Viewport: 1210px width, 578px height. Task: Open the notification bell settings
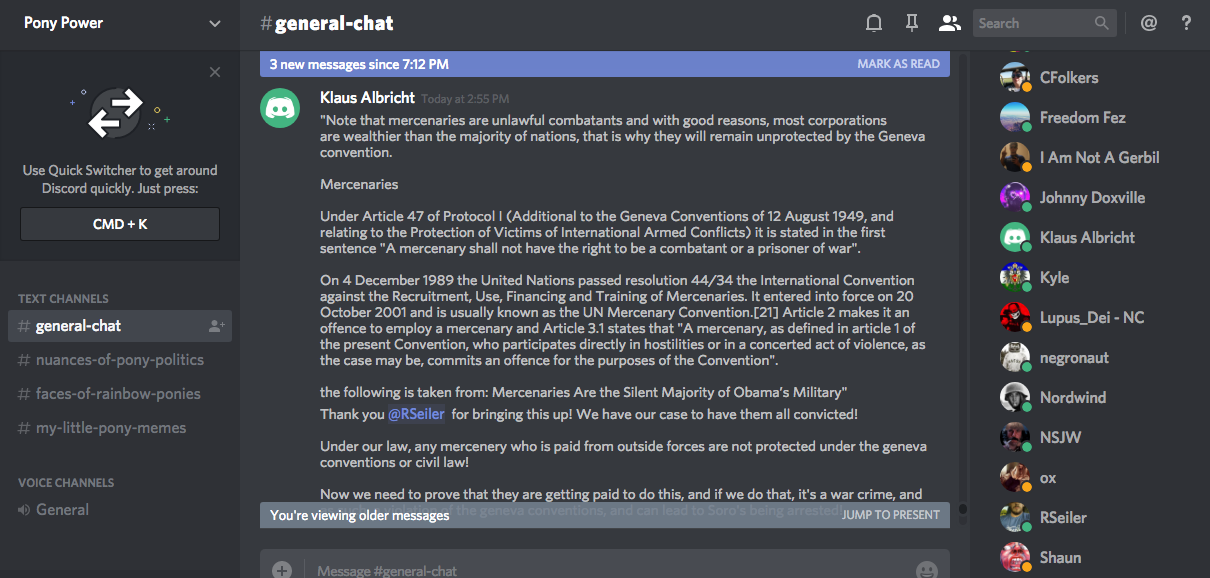[x=874, y=23]
